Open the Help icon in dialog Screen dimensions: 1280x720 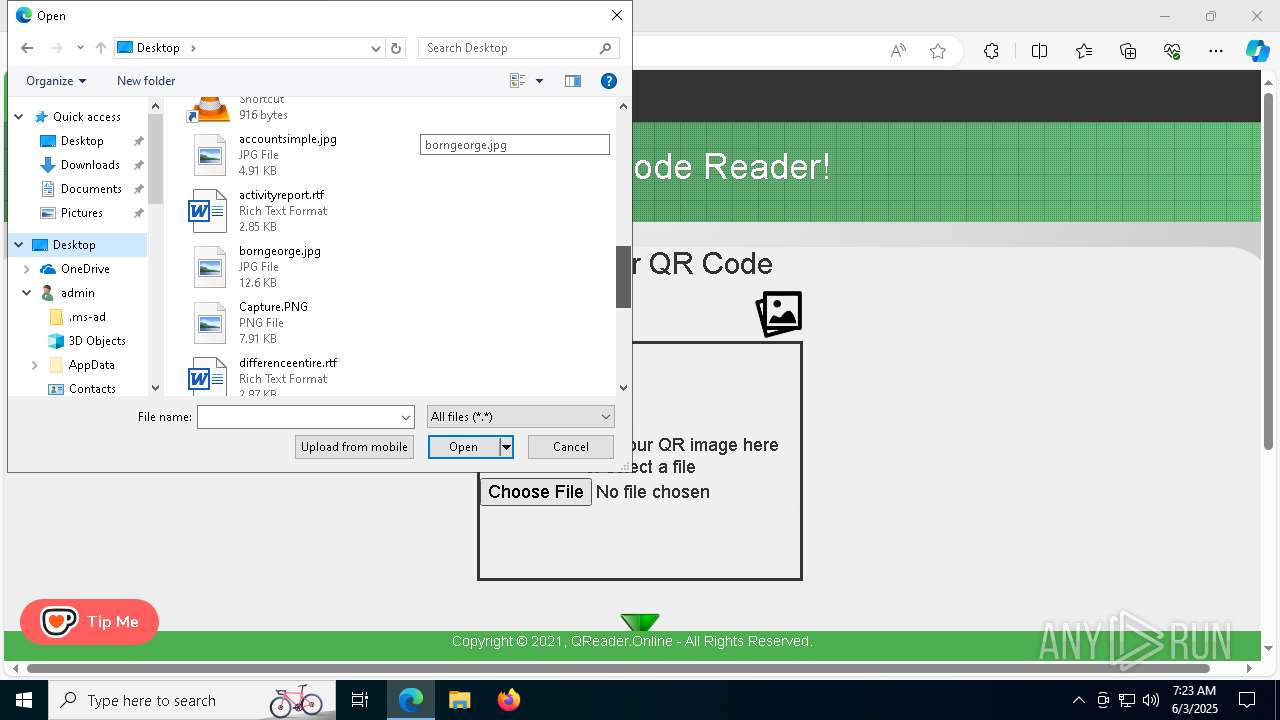pyautogui.click(x=608, y=81)
